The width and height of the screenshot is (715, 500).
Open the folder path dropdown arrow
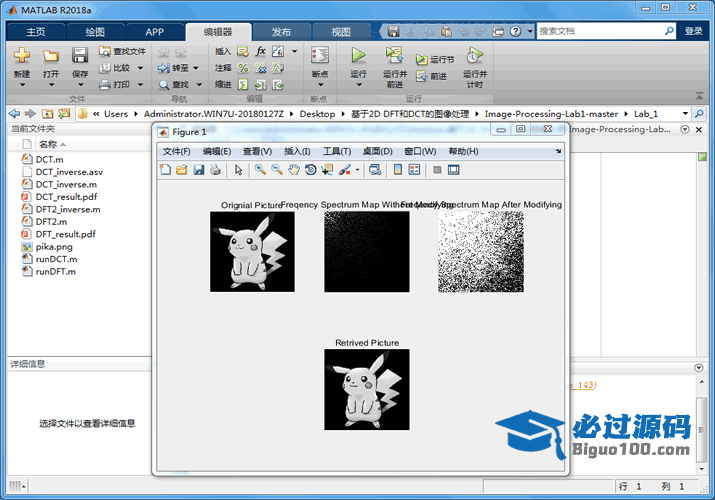click(685, 113)
